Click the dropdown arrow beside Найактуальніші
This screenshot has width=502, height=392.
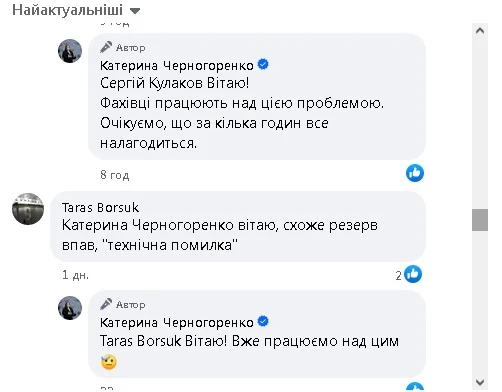pos(135,11)
